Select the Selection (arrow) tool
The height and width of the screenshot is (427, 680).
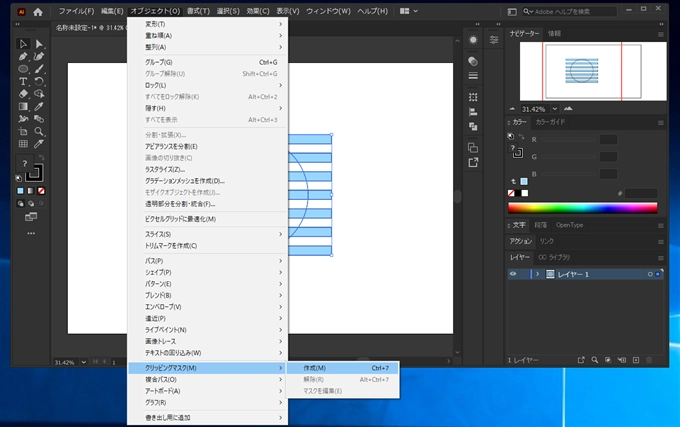point(23,44)
